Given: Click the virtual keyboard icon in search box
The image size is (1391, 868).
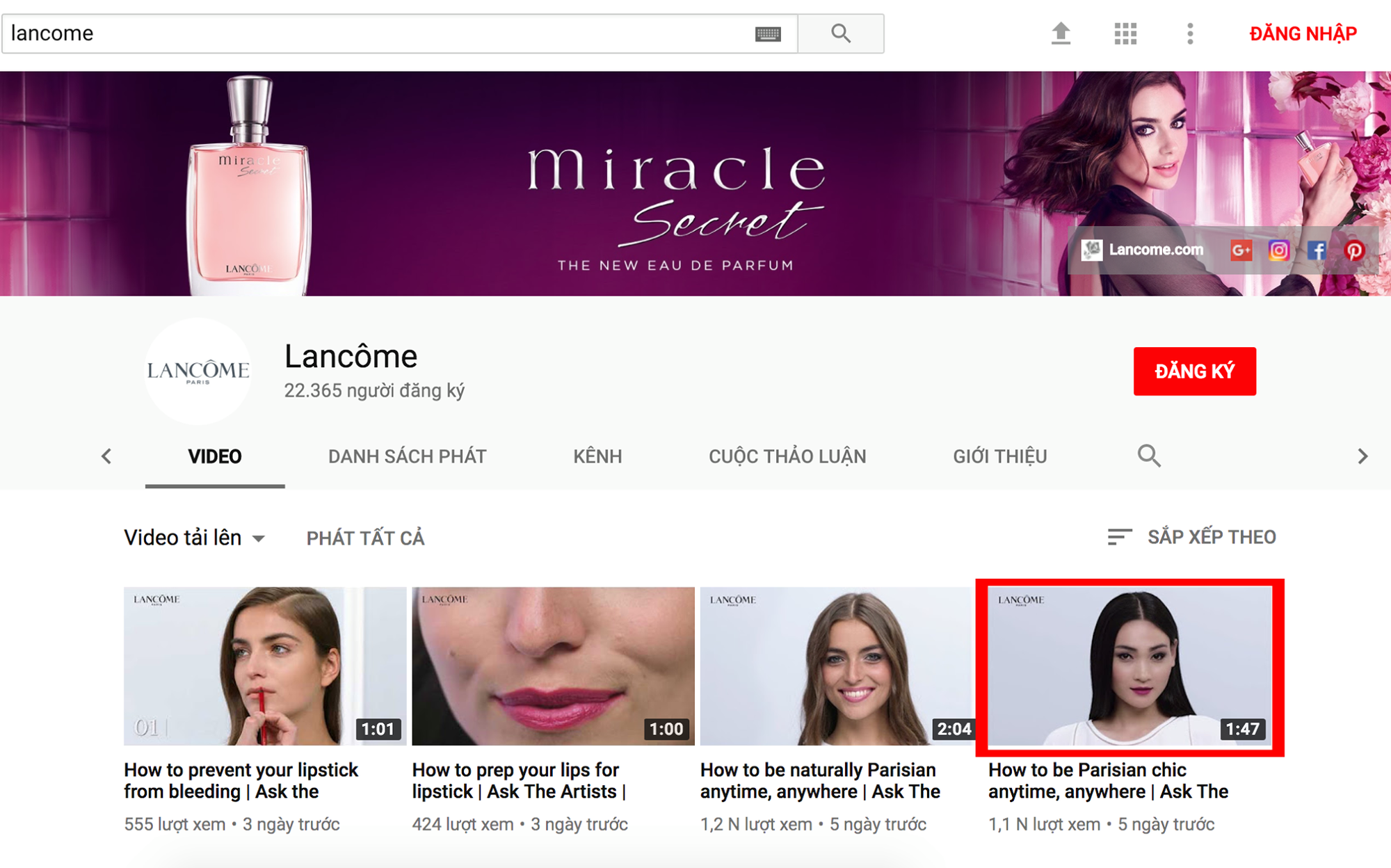Looking at the screenshot, I should [768, 33].
